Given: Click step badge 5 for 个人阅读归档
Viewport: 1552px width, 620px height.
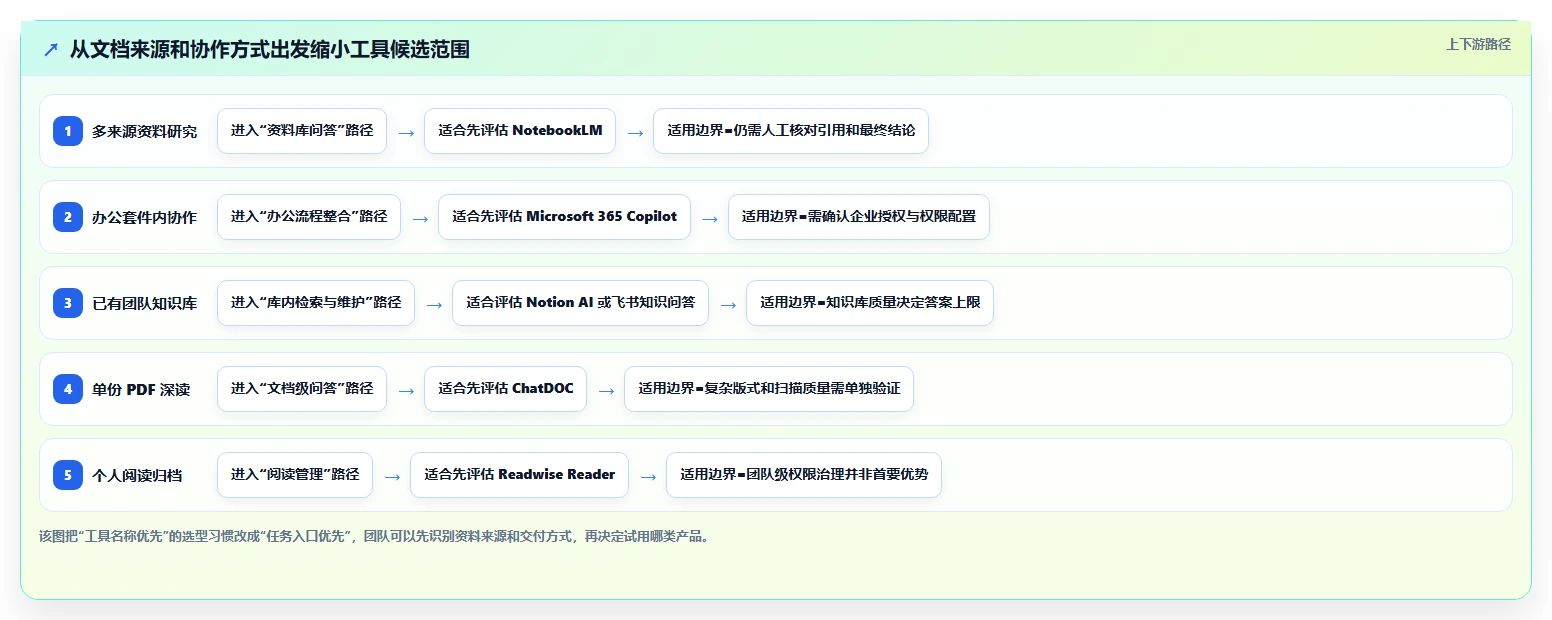Looking at the screenshot, I should coord(68,475).
